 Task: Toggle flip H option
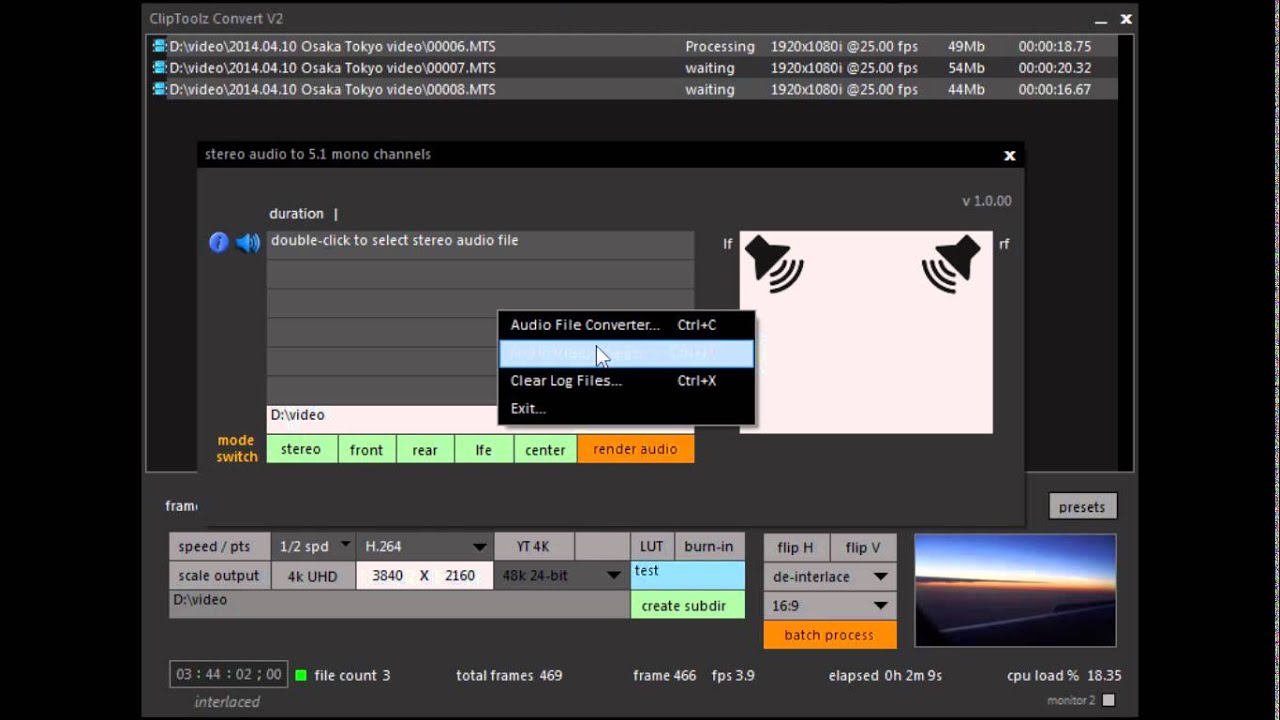(796, 547)
